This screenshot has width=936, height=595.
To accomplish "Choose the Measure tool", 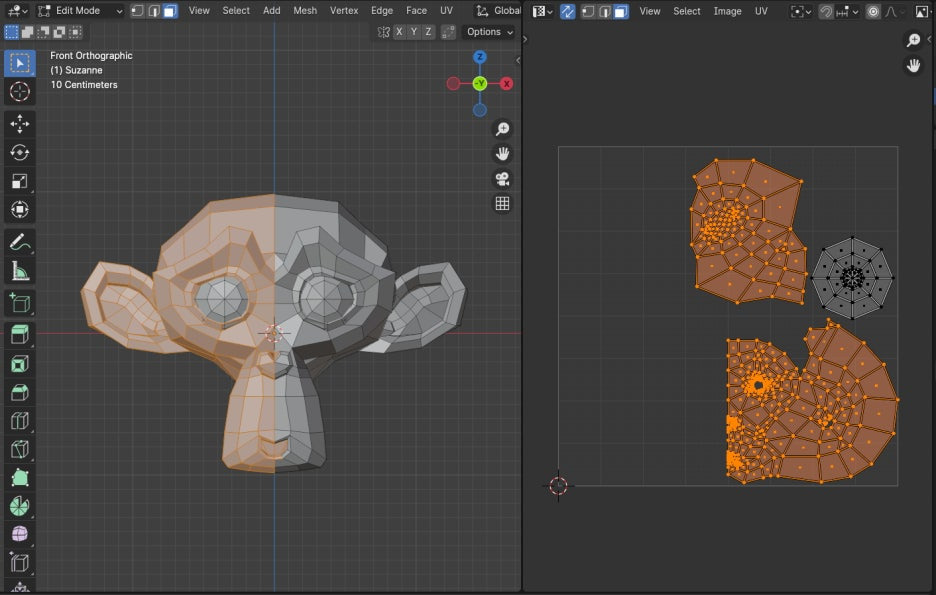I will coord(20,271).
